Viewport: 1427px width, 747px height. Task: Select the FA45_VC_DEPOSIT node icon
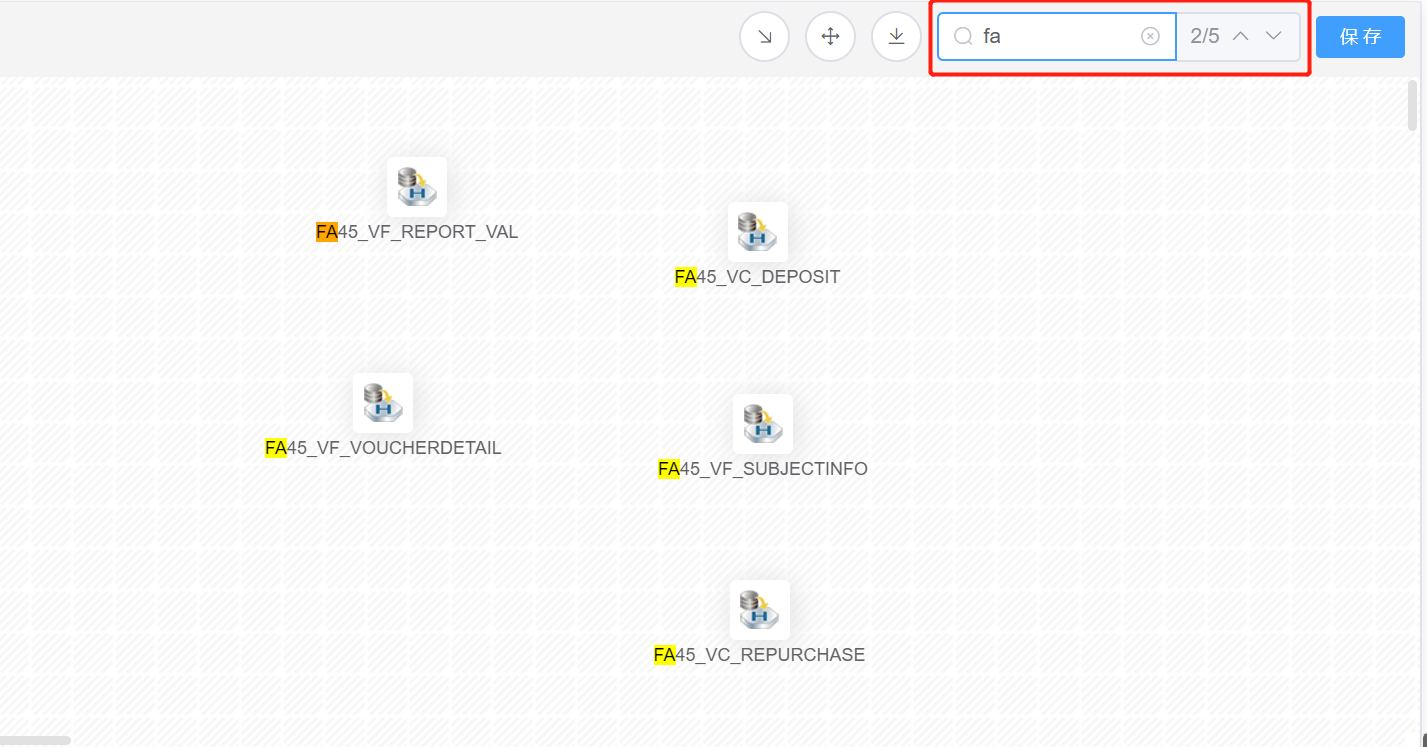point(758,232)
